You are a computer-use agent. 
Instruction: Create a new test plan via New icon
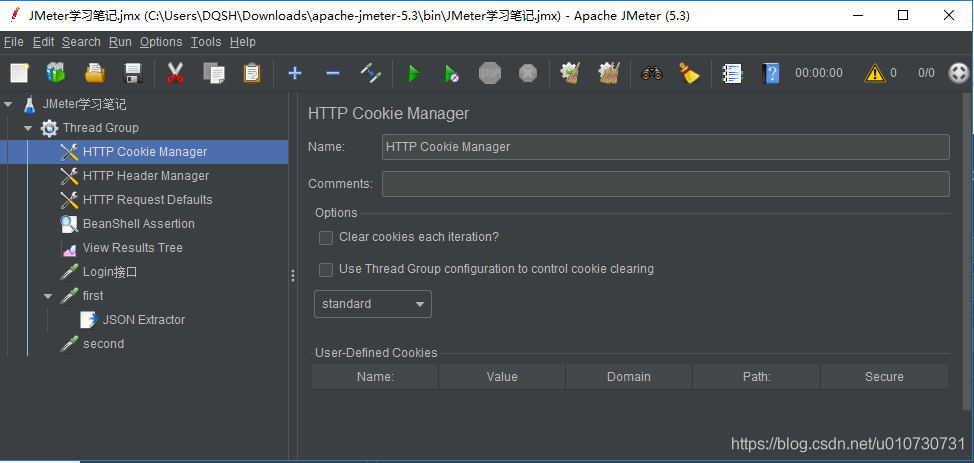tap(19, 73)
